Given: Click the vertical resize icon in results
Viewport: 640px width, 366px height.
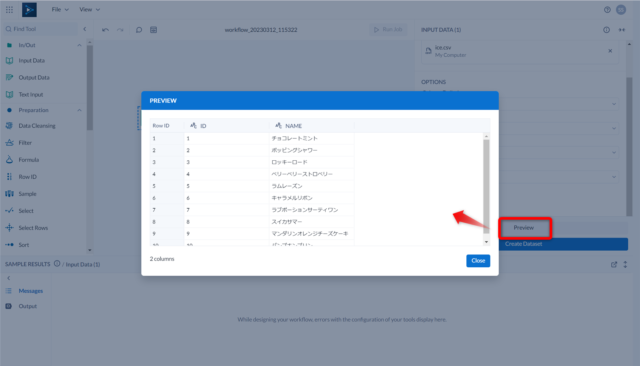Looking at the screenshot, I should pos(625,264).
